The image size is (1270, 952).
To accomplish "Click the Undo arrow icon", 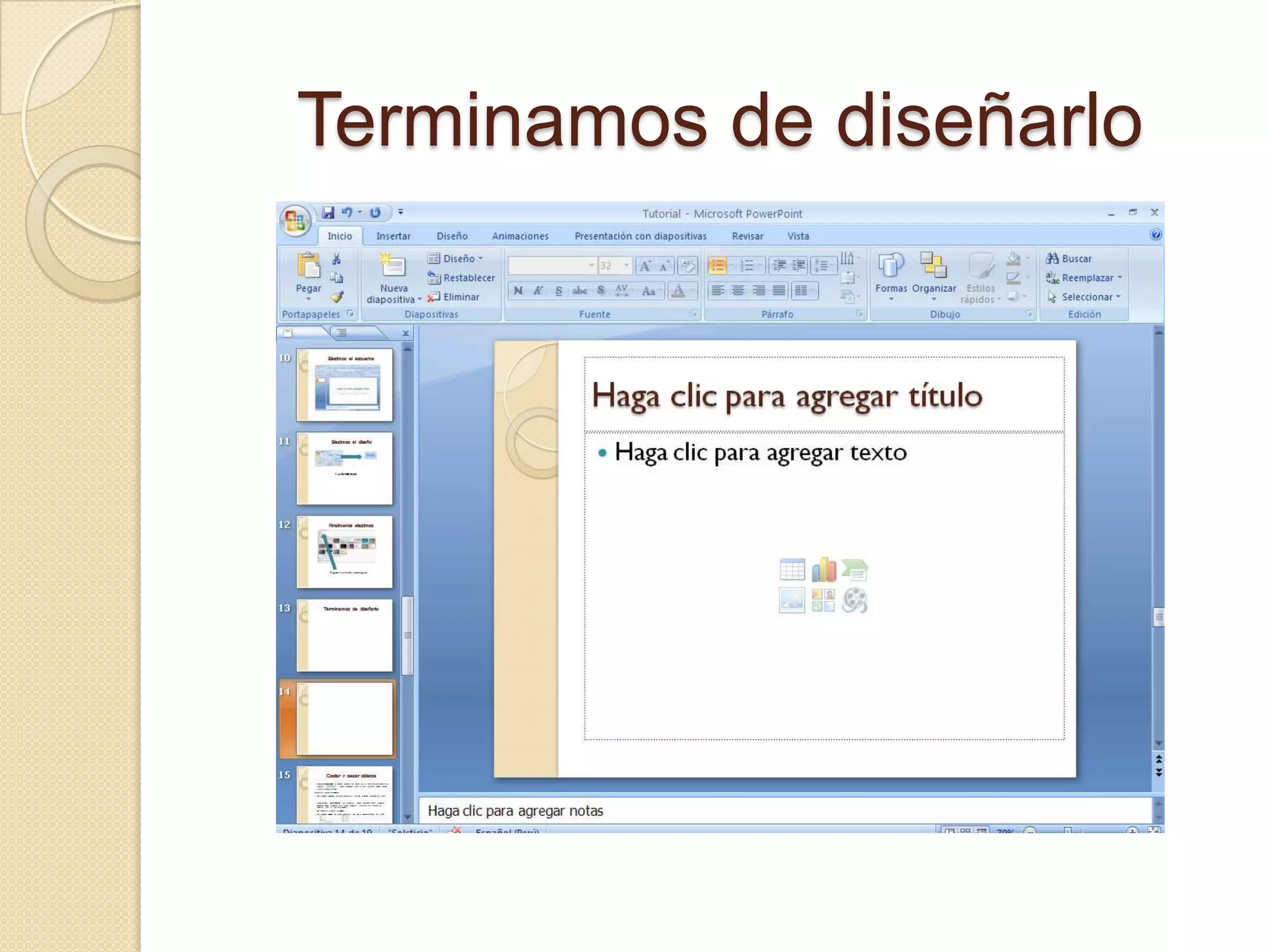I will [347, 213].
